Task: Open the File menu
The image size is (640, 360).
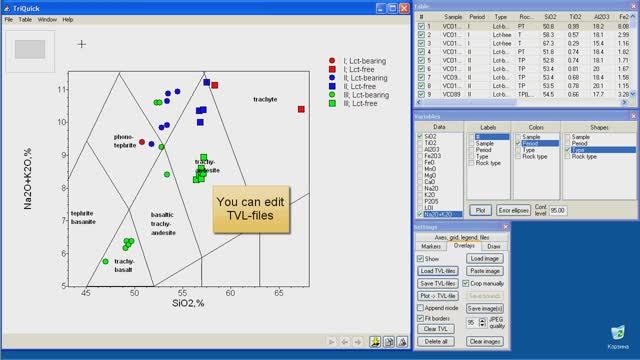Action: (x=9, y=19)
